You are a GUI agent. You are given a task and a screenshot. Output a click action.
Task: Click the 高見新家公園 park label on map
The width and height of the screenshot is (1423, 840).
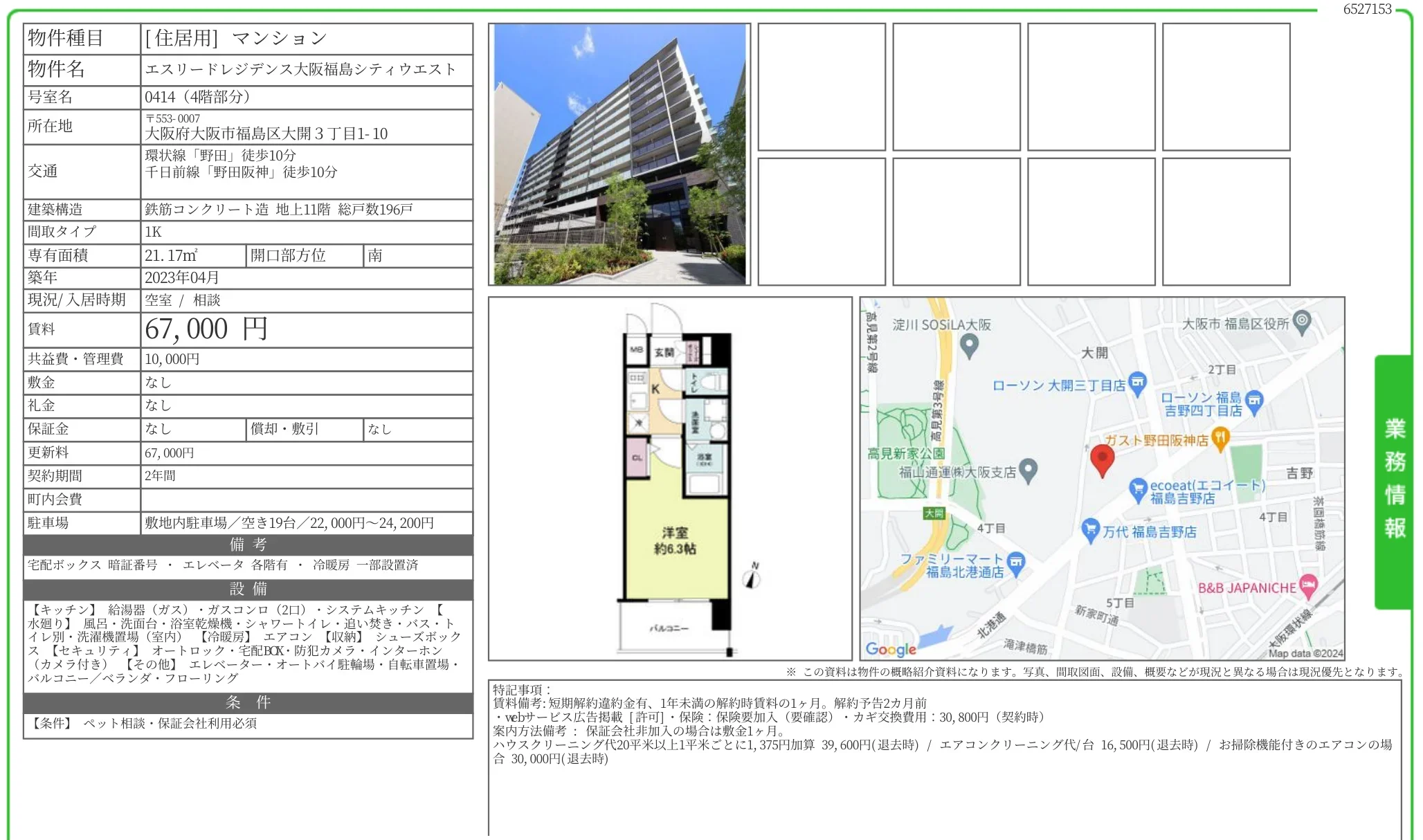(906, 453)
